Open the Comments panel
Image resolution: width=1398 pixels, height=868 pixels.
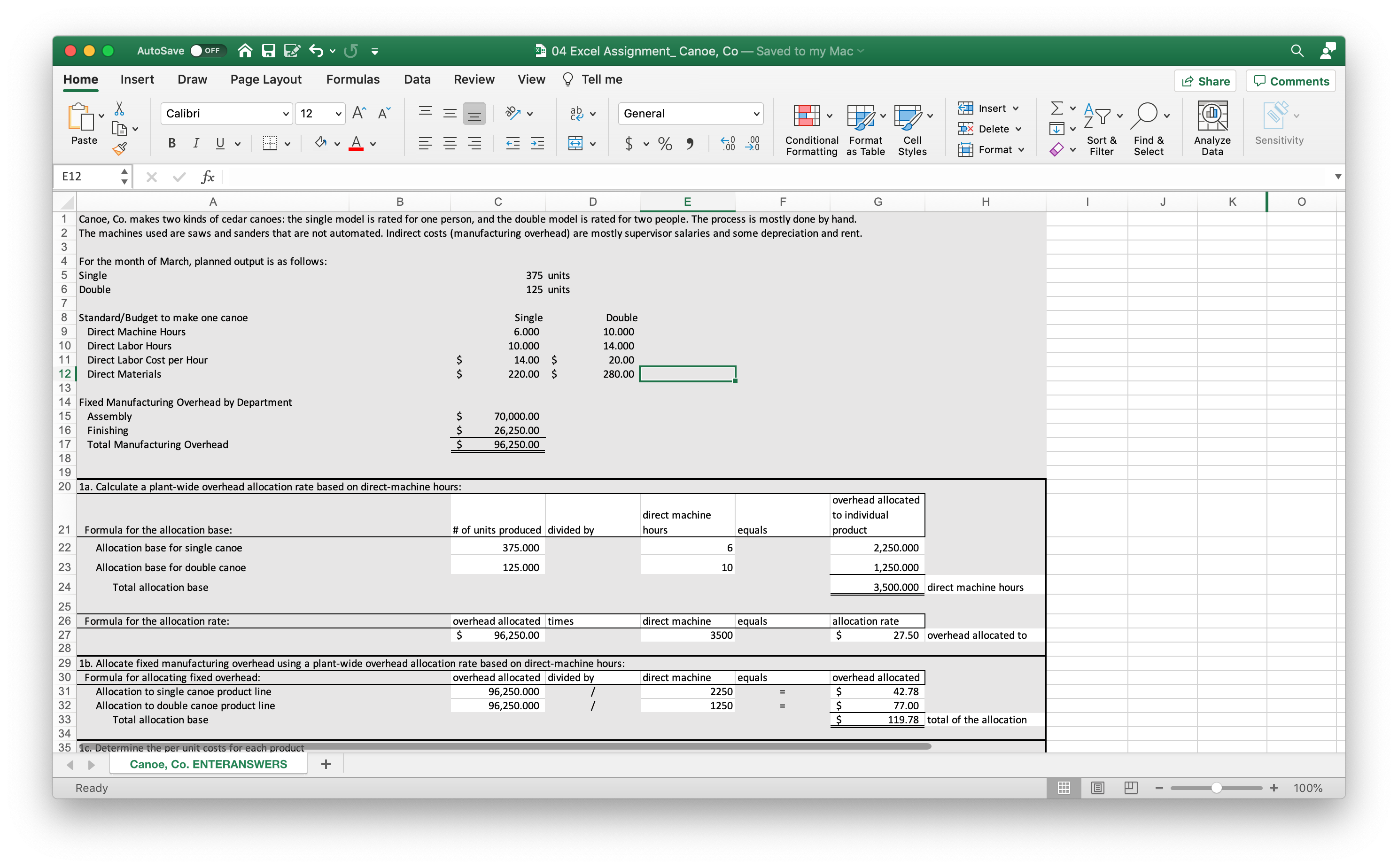pos(1290,80)
